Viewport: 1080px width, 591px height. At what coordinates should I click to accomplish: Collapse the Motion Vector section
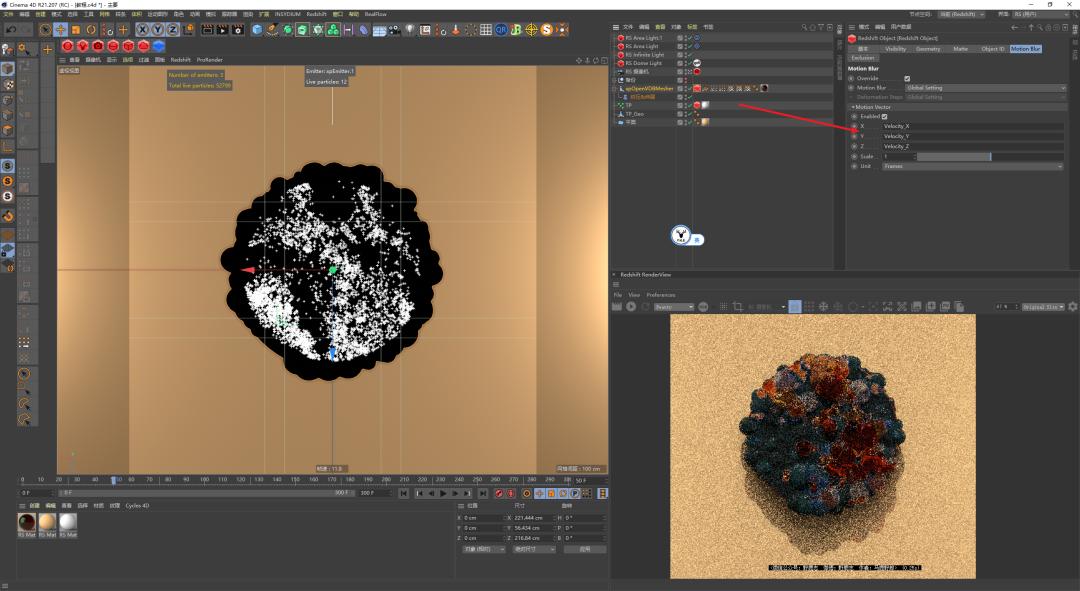pyautogui.click(x=852, y=107)
